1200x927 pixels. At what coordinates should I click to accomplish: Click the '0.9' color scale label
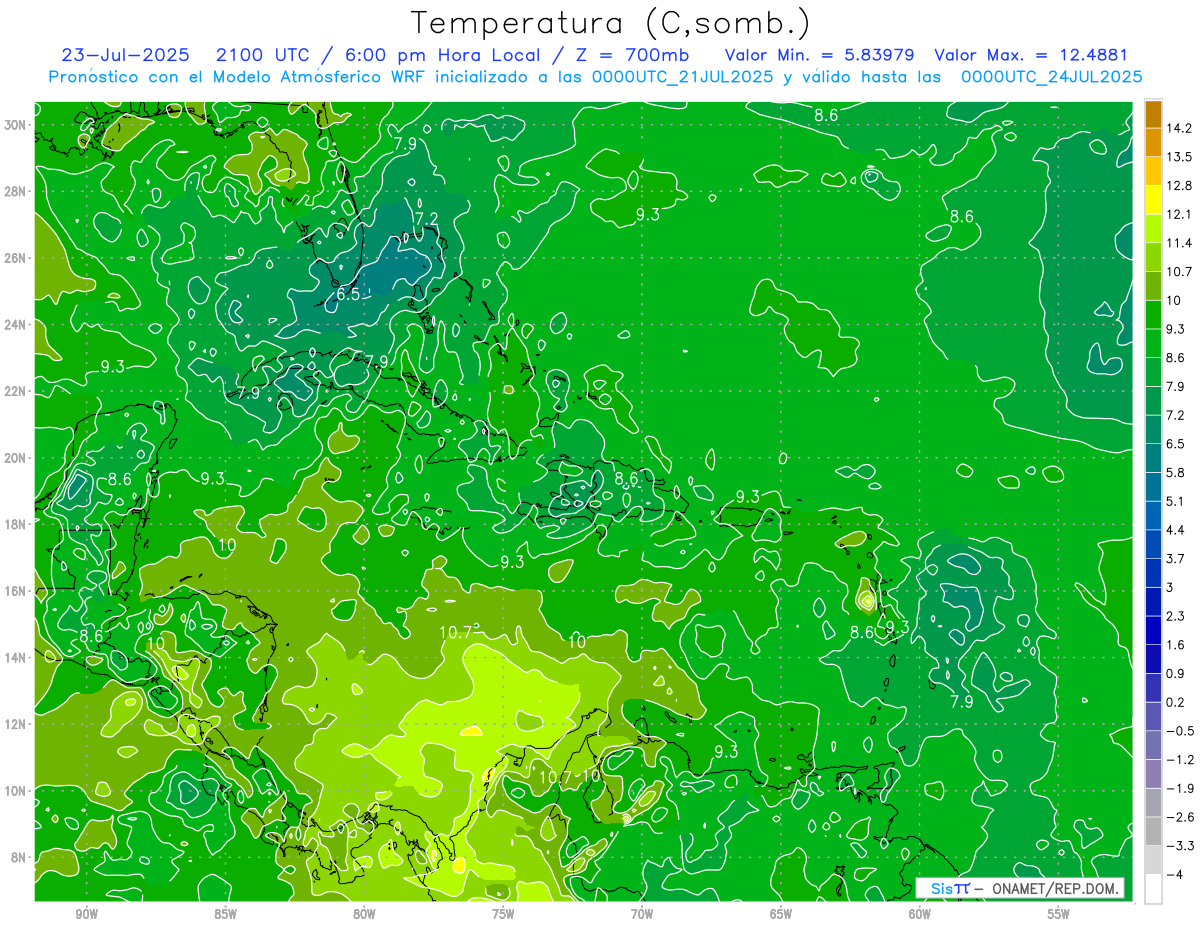1175,673
